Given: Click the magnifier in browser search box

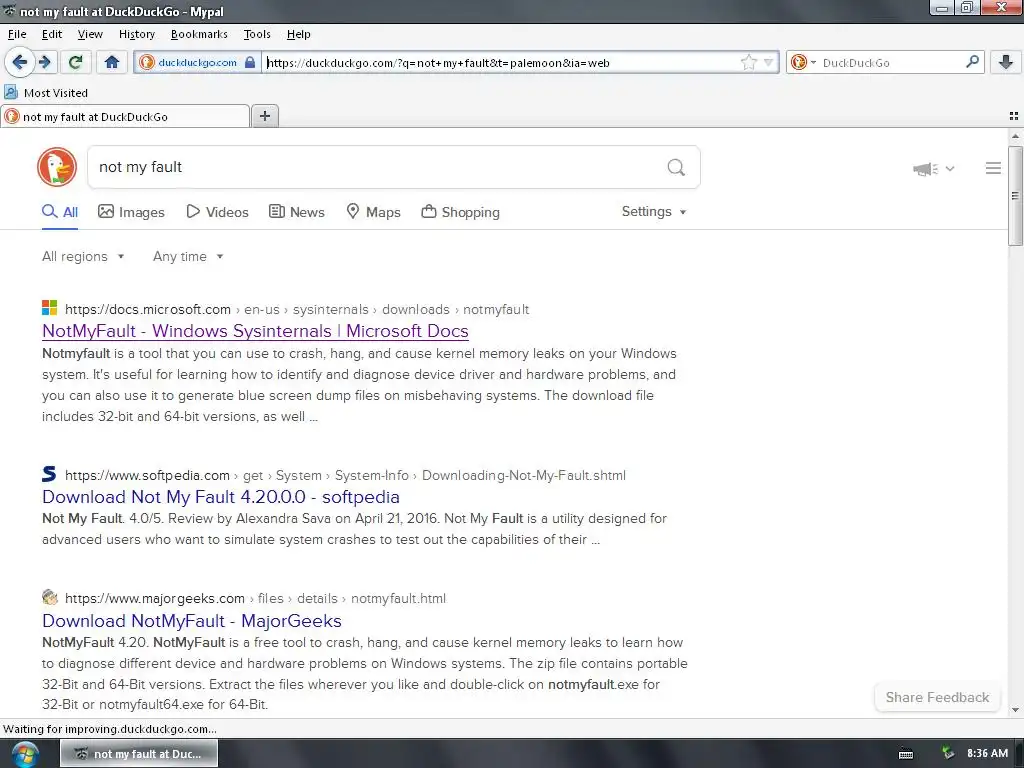Looking at the screenshot, I should tap(972, 62).
